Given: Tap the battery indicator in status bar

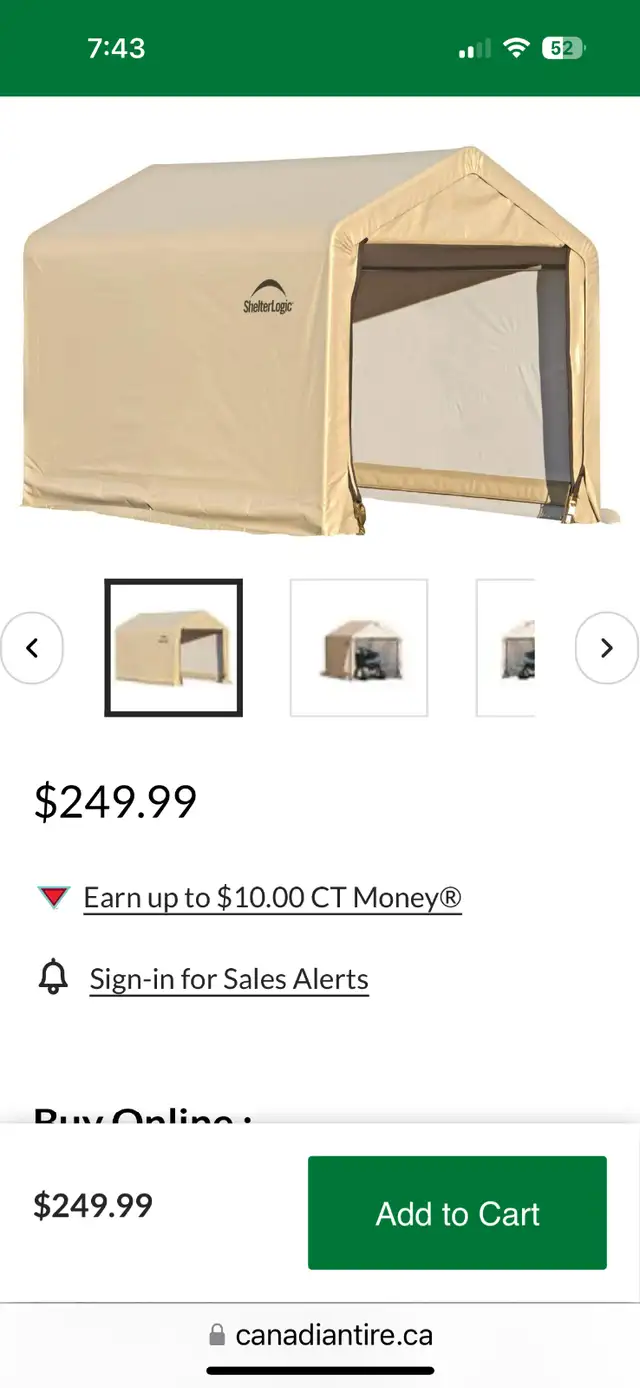Looking at the screenshot, I should (x=564, y=48).
